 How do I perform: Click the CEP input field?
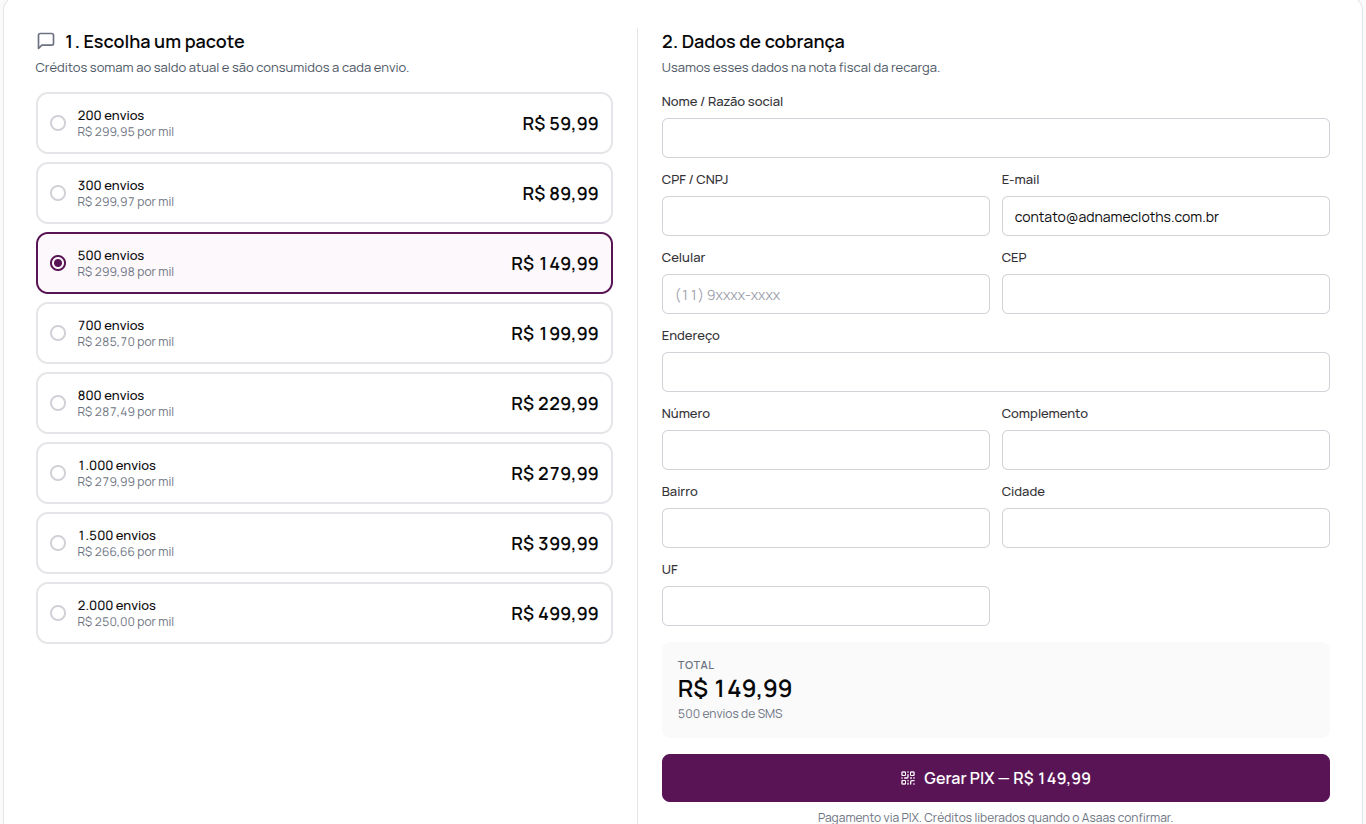pyautogui.click(x=1165, y=294)
